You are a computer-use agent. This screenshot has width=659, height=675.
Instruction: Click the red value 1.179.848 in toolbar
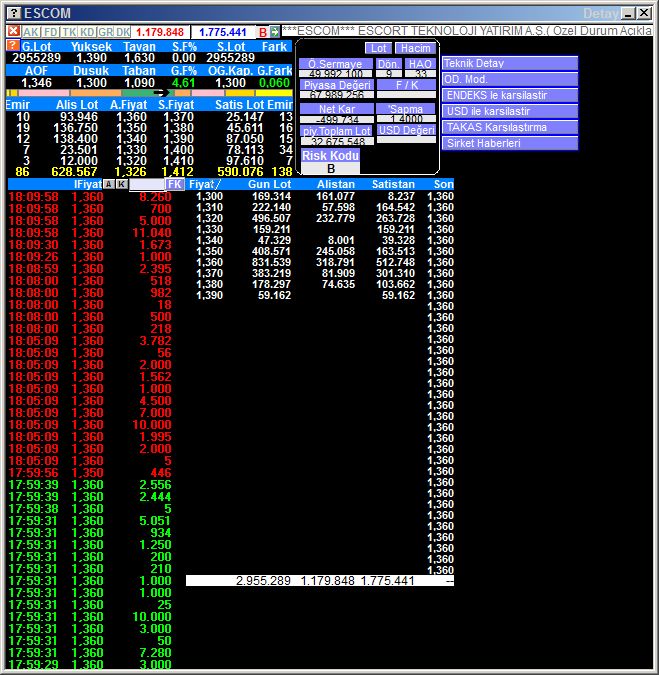pos(160,32)
